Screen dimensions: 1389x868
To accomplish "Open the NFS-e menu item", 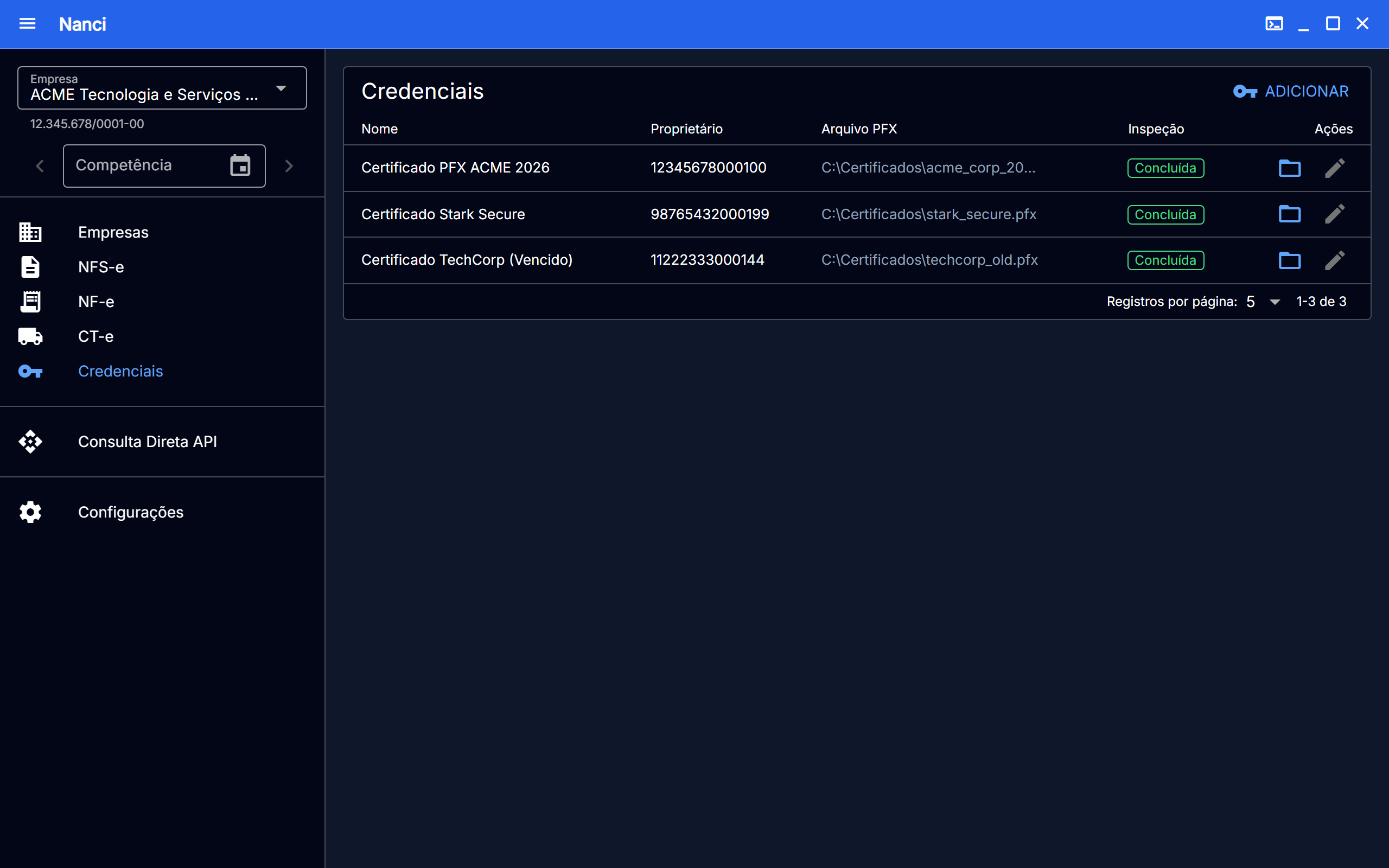I will [x=162, y=267].
